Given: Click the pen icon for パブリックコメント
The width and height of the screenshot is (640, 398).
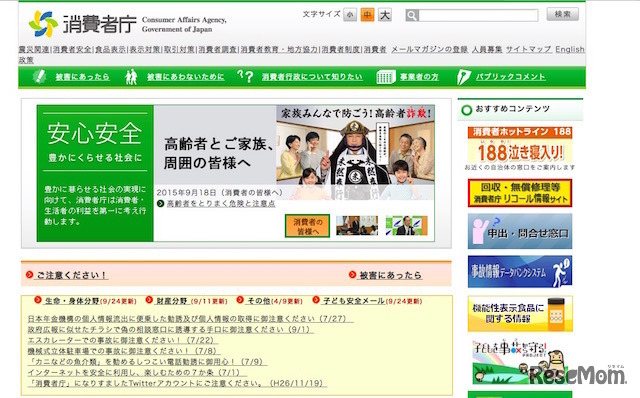Looking at the screenshot, I should tap(464, 77).
